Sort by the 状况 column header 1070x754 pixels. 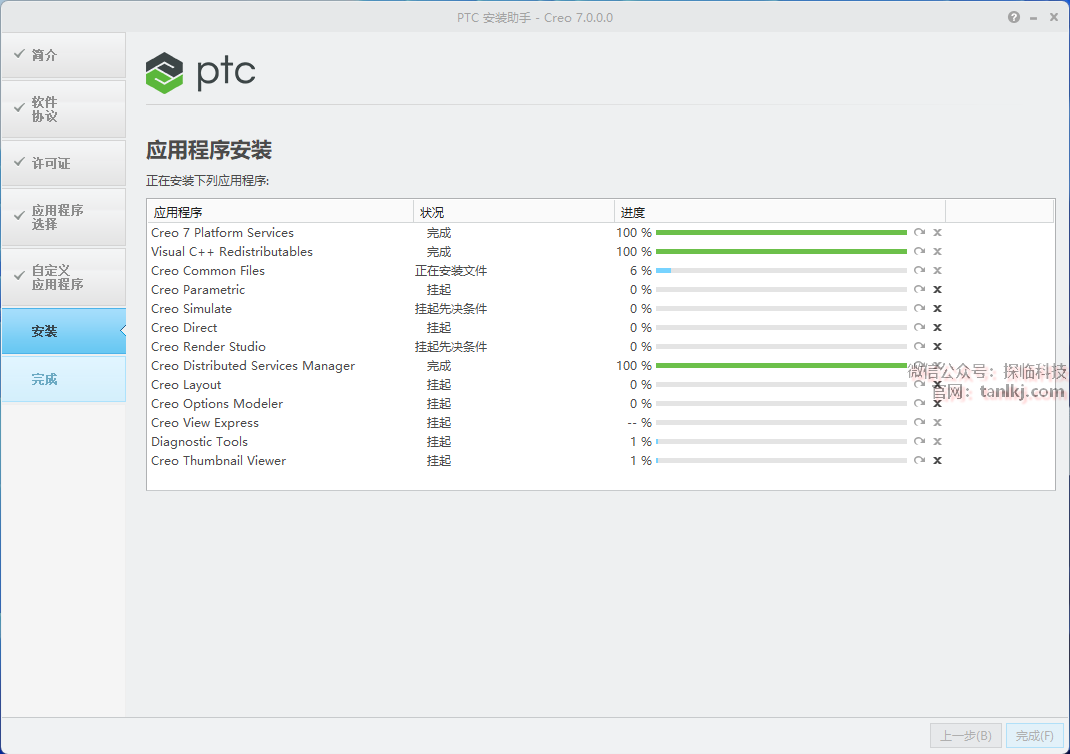[x=513, y=213]
